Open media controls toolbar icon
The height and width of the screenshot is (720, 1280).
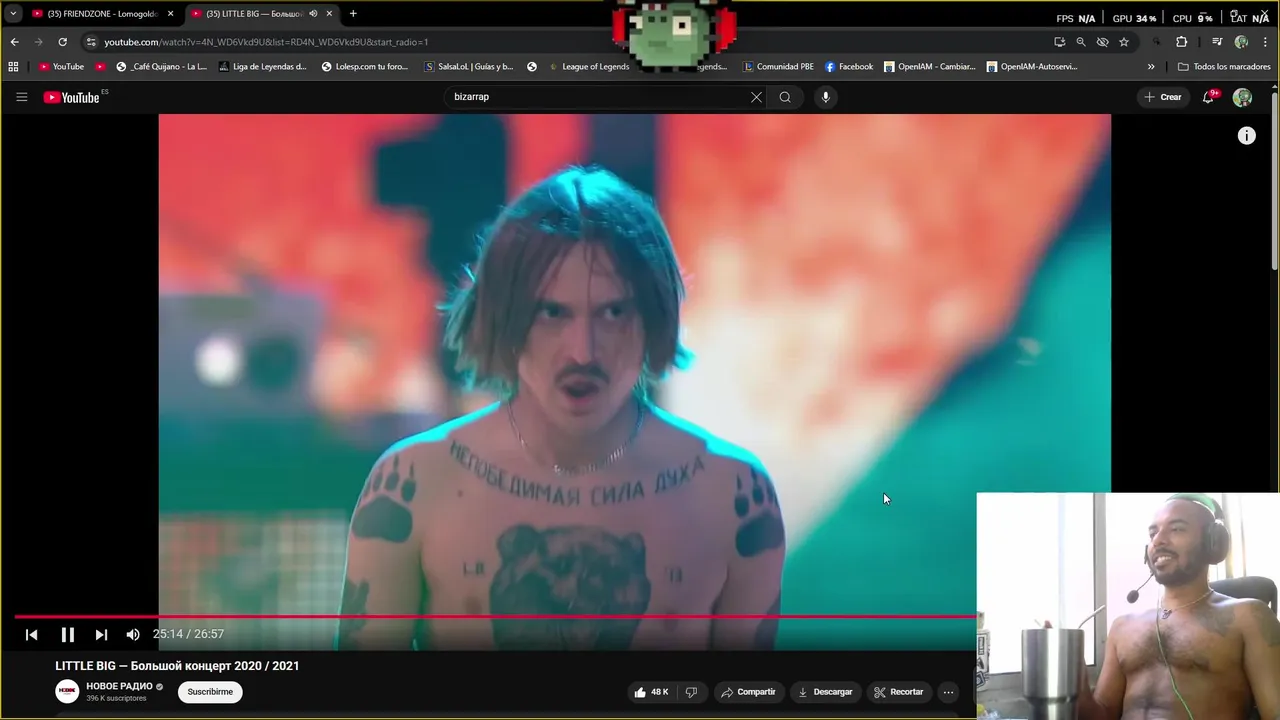1217,42
